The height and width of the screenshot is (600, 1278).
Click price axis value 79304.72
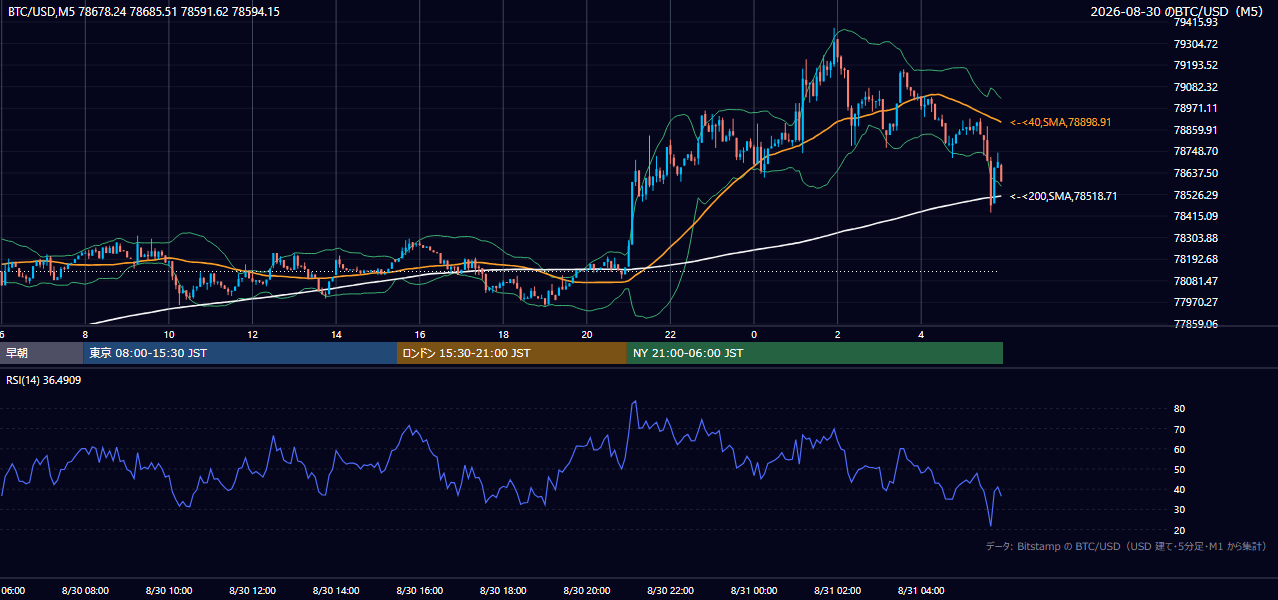pos(1195,44)
